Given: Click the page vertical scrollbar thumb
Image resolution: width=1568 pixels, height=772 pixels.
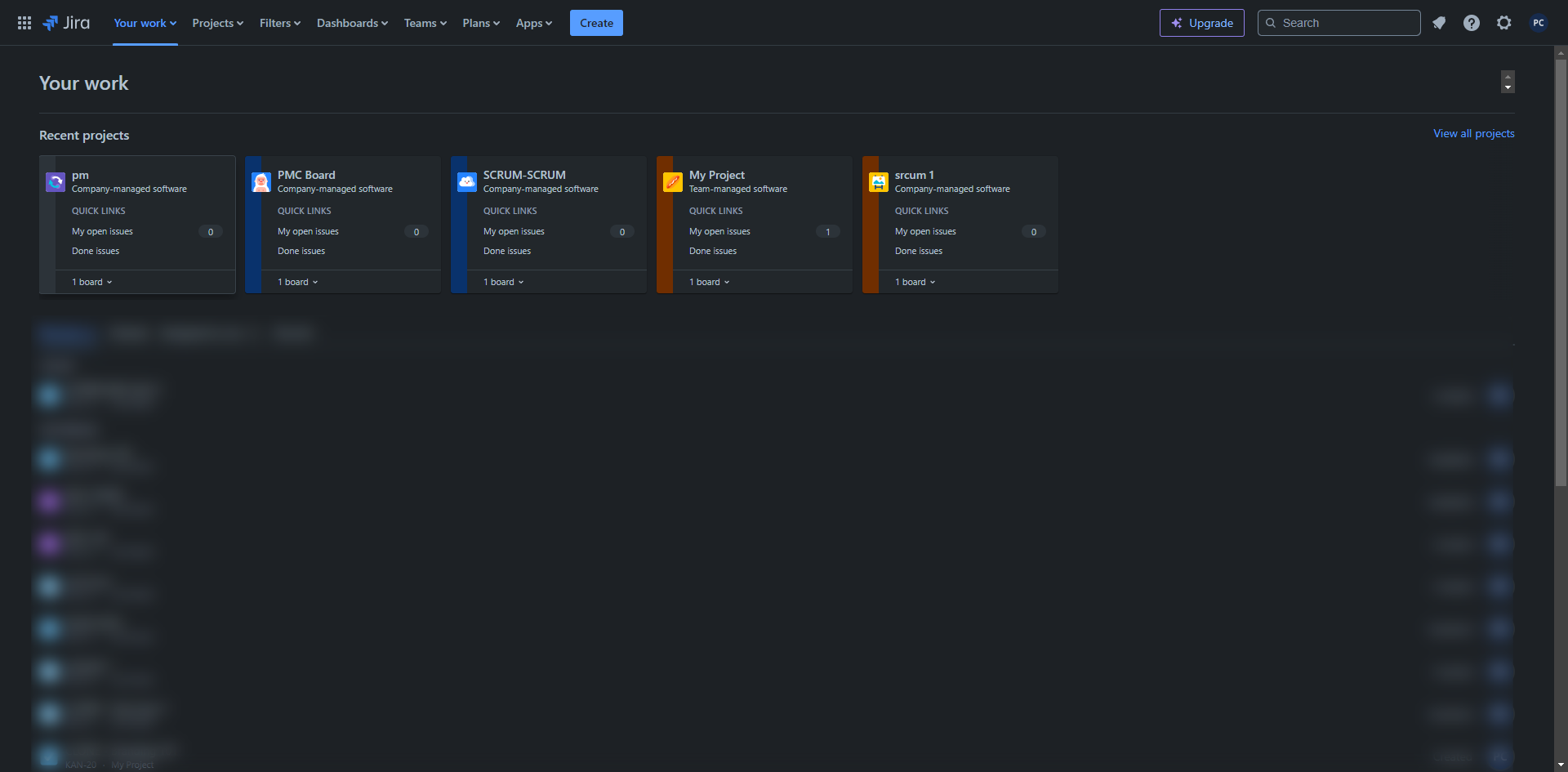Looking at the screenshot, I should pyautogui.click(x=1561, y=274).
